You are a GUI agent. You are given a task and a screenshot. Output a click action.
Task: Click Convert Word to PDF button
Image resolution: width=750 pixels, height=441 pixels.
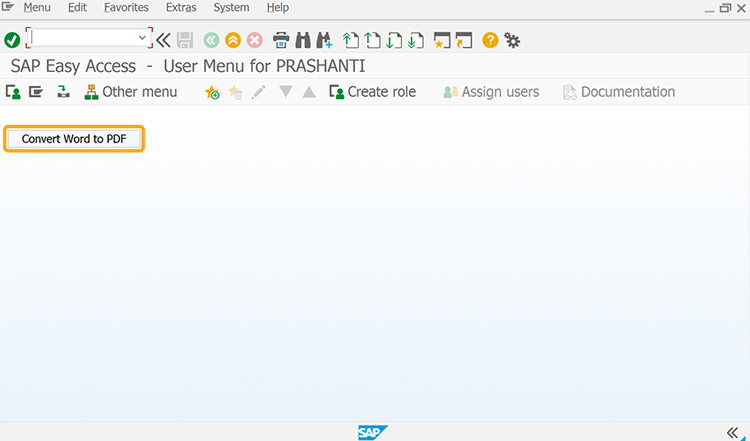tap(74, 139)
